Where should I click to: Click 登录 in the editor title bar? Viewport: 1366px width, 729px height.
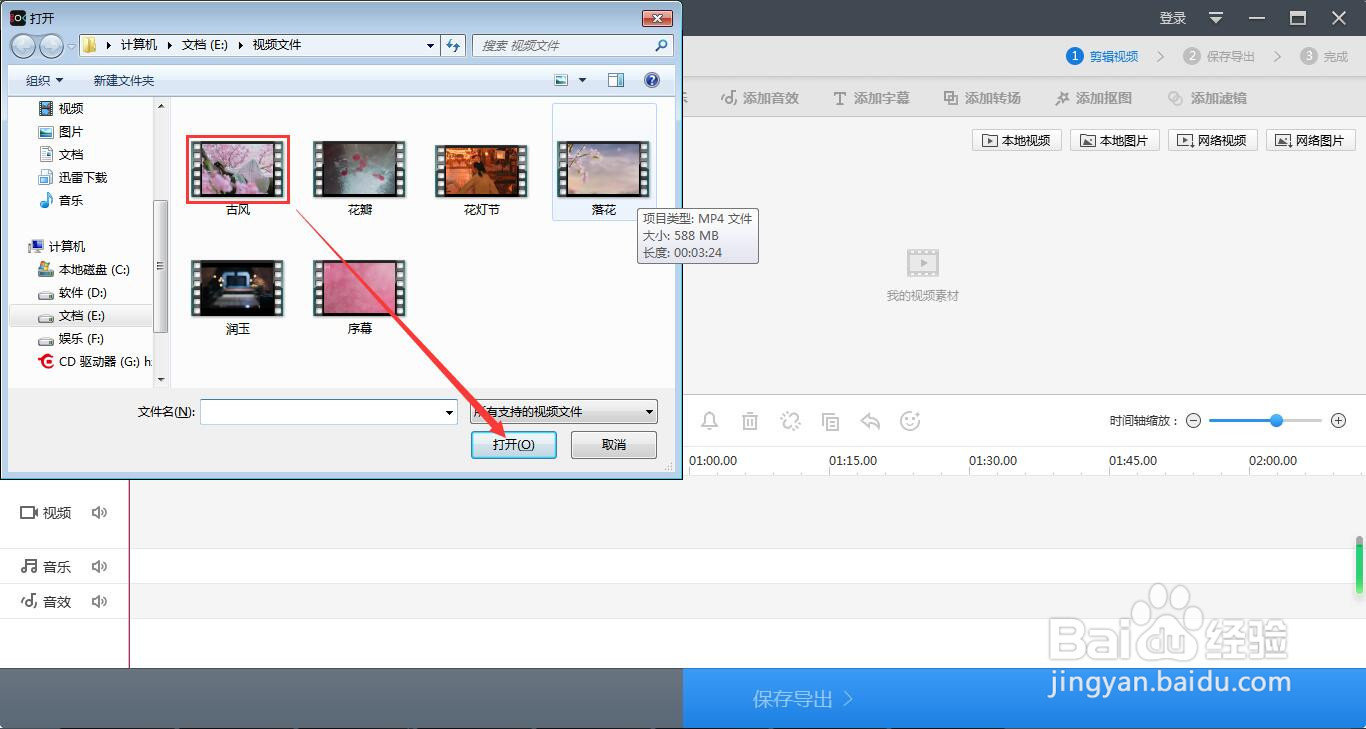click(x=1173, y=18)
